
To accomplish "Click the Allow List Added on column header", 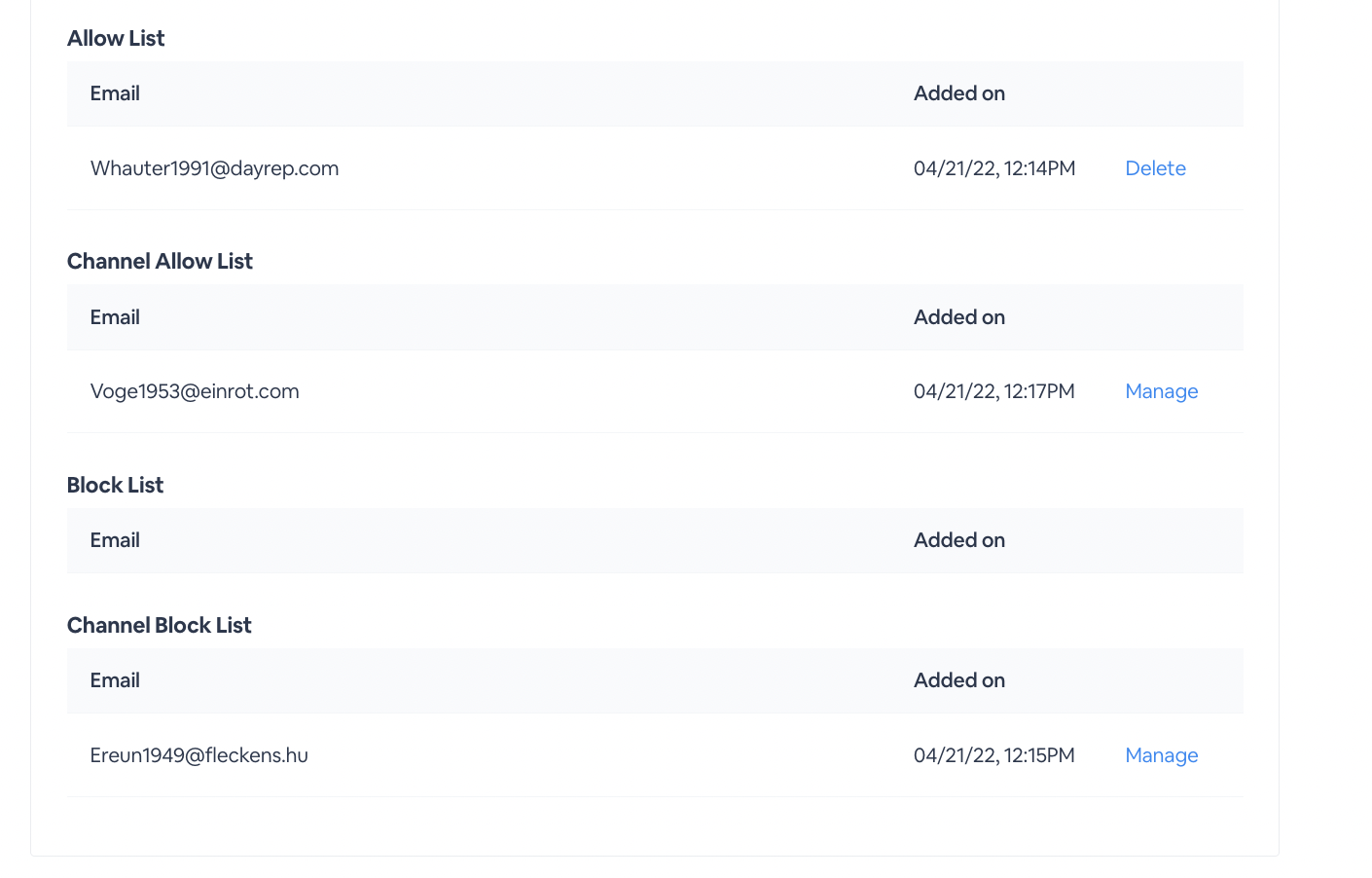I will click(959, 93).
